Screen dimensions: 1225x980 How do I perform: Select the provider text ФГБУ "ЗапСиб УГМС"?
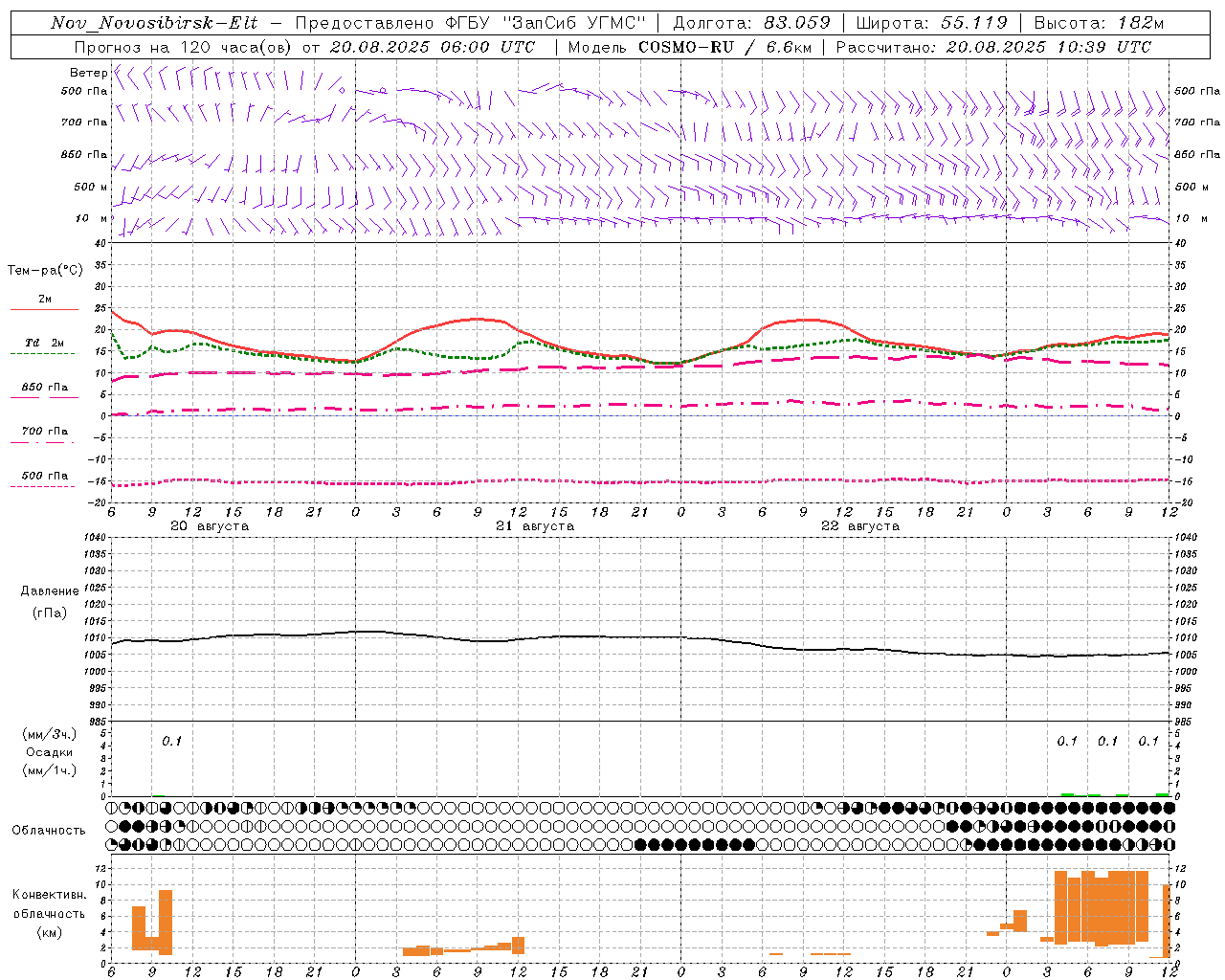(546, 23)
